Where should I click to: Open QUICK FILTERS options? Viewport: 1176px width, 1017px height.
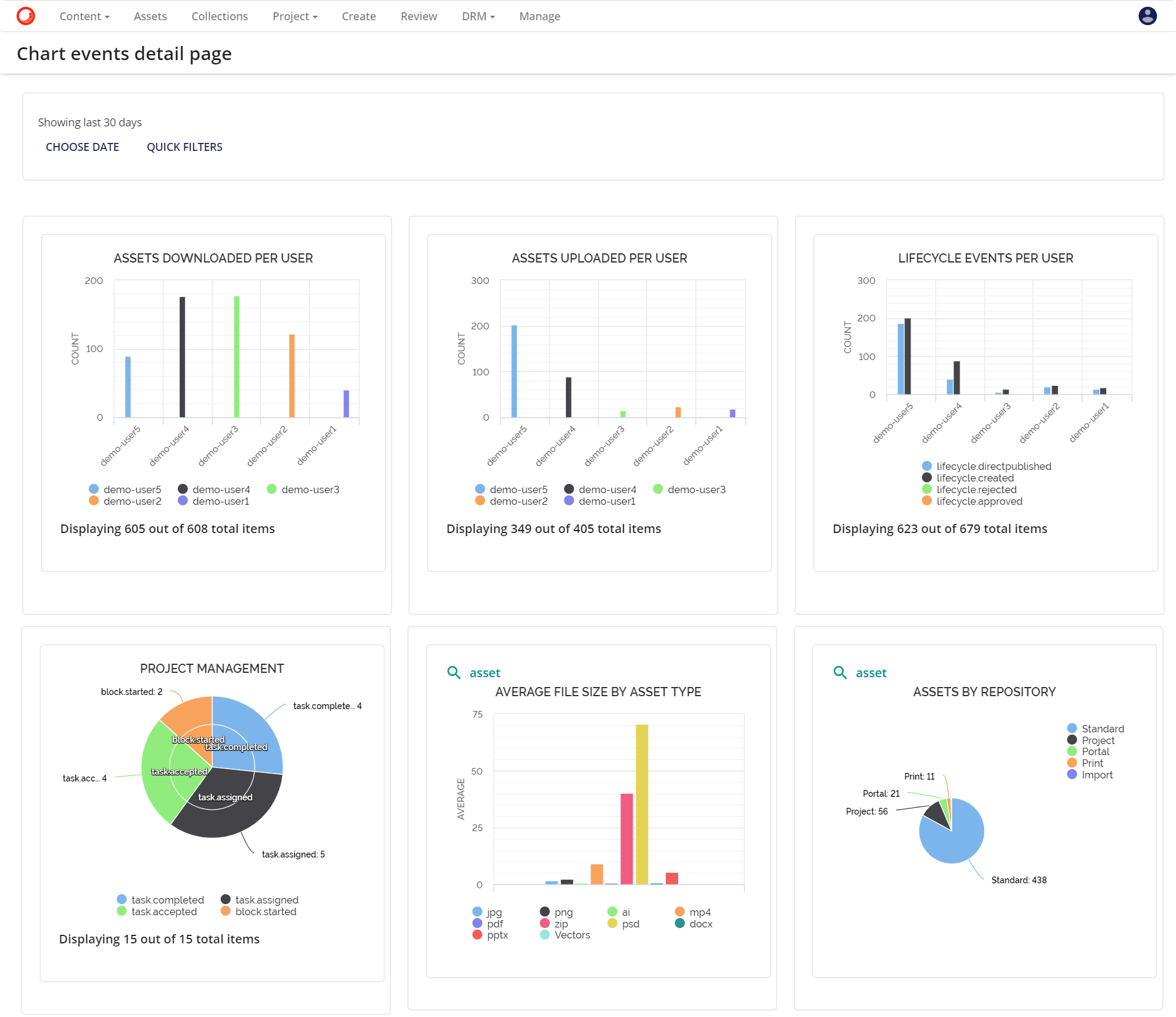click(184, 147)
